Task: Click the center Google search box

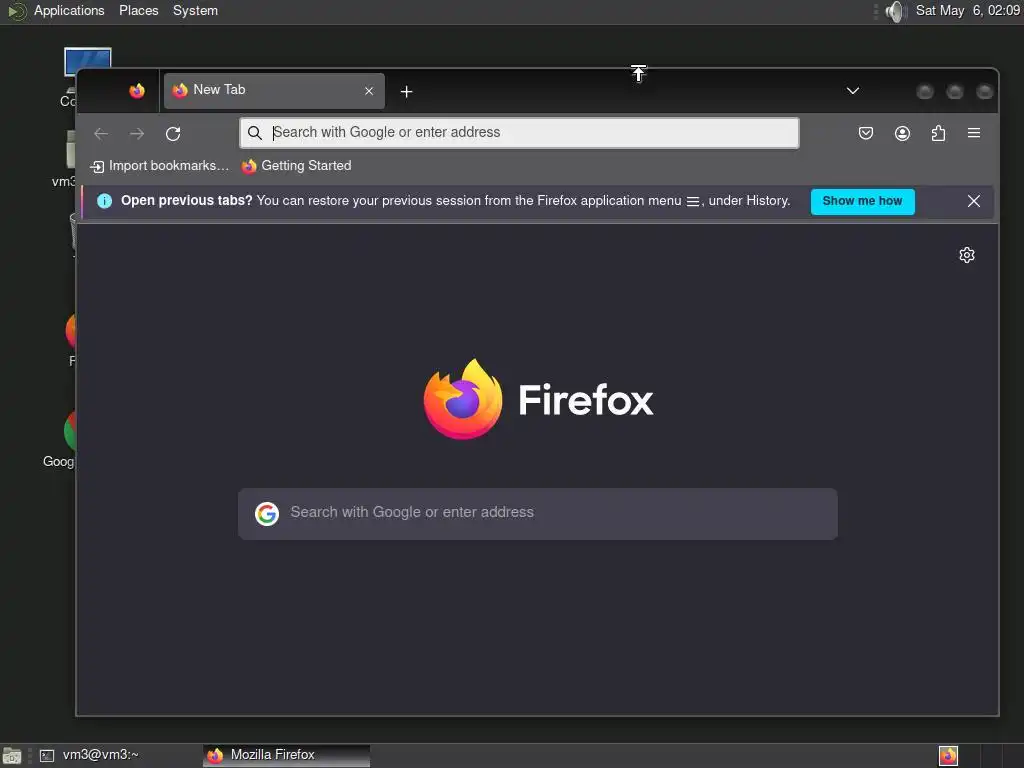Action: pos(537,513)
